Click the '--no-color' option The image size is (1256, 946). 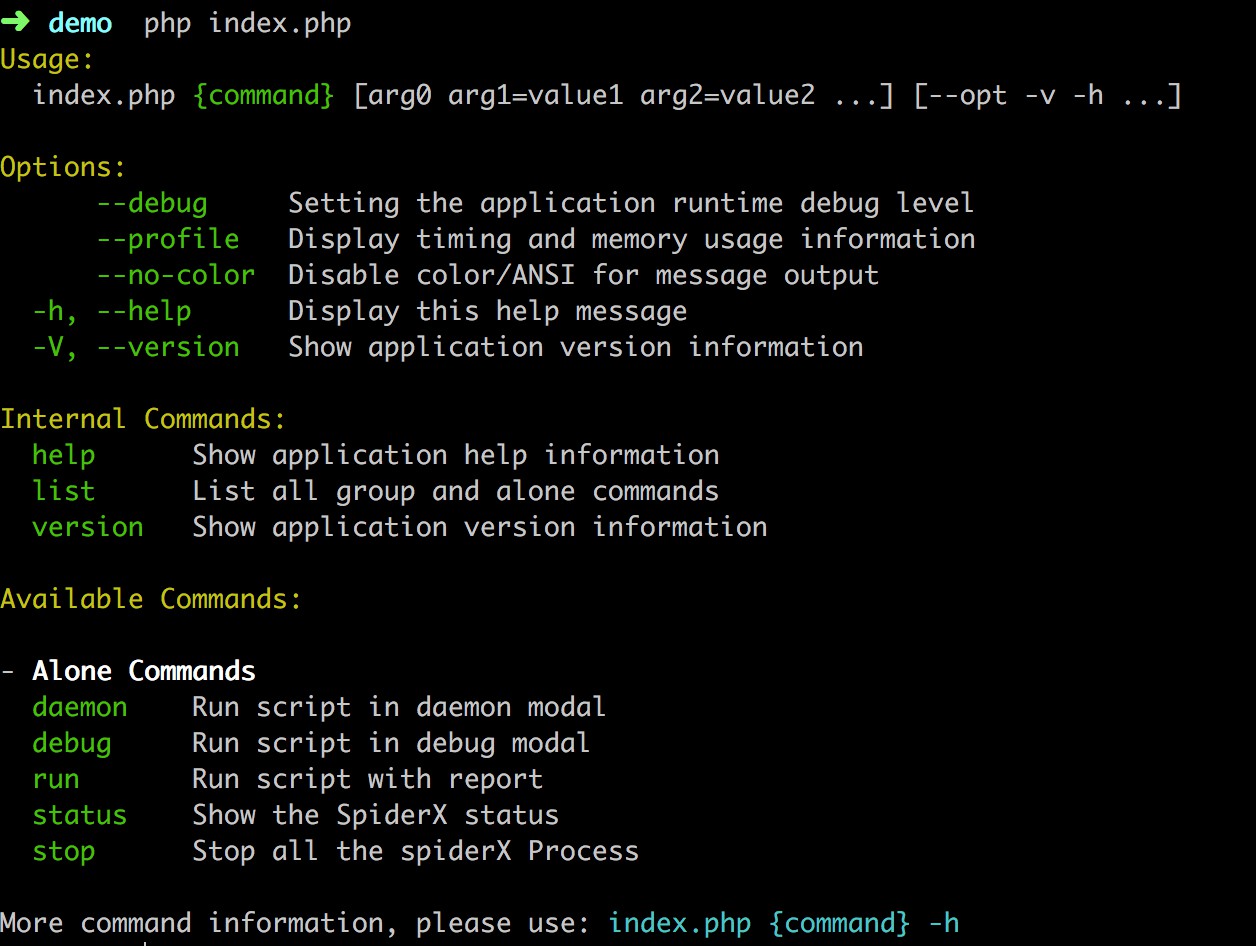(176, 275)
